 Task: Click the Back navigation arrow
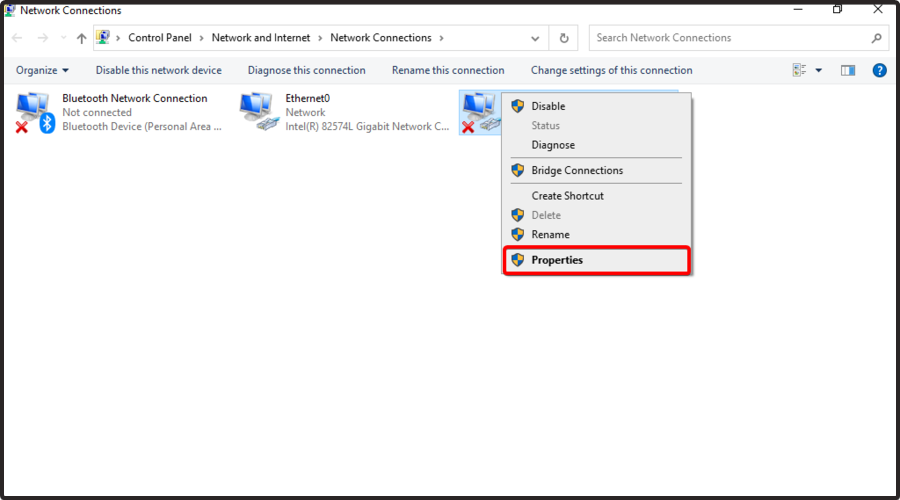(17, 38)
